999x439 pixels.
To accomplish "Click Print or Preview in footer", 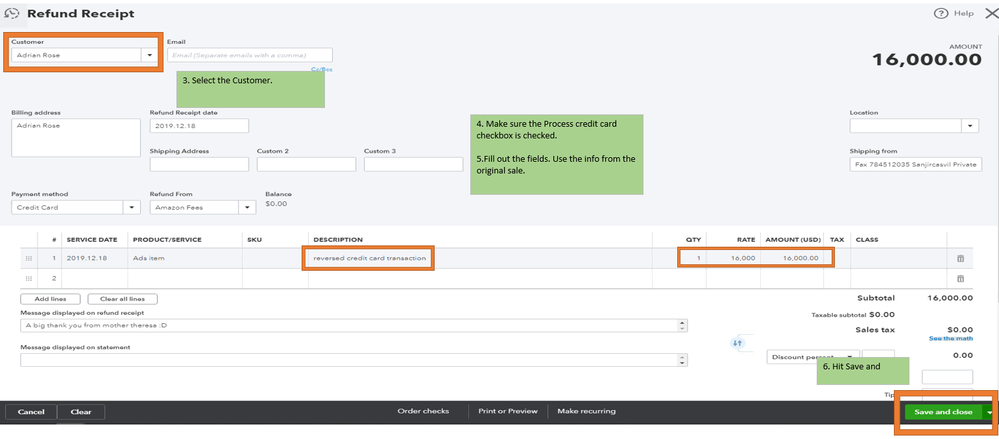I will [508, 411].
